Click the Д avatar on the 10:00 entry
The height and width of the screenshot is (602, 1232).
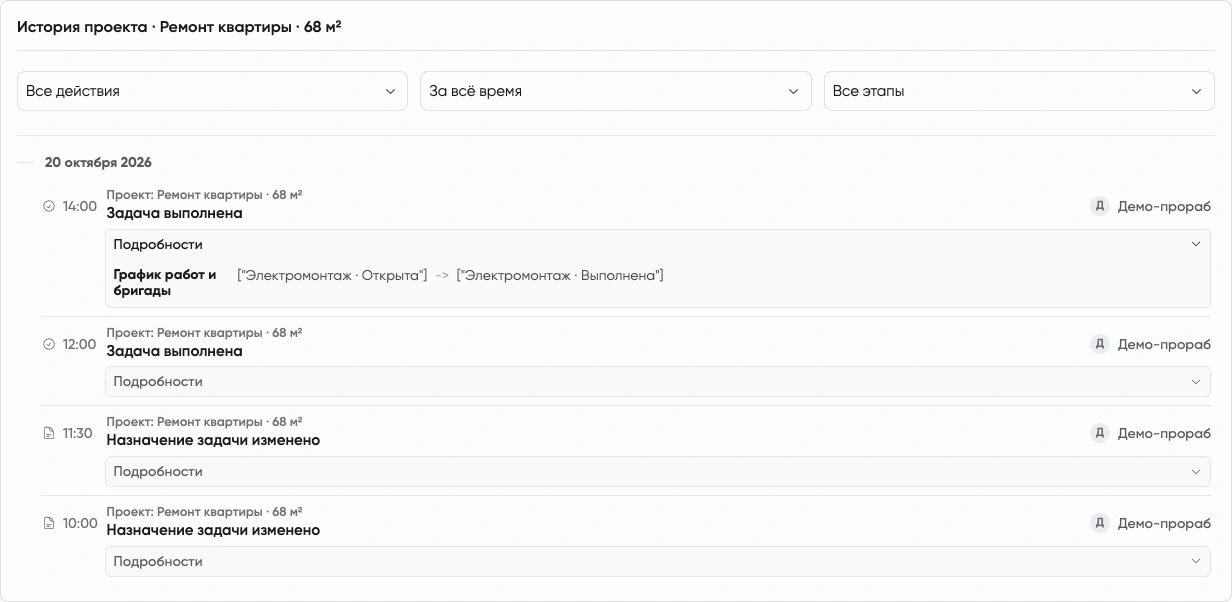(1100, 523)
